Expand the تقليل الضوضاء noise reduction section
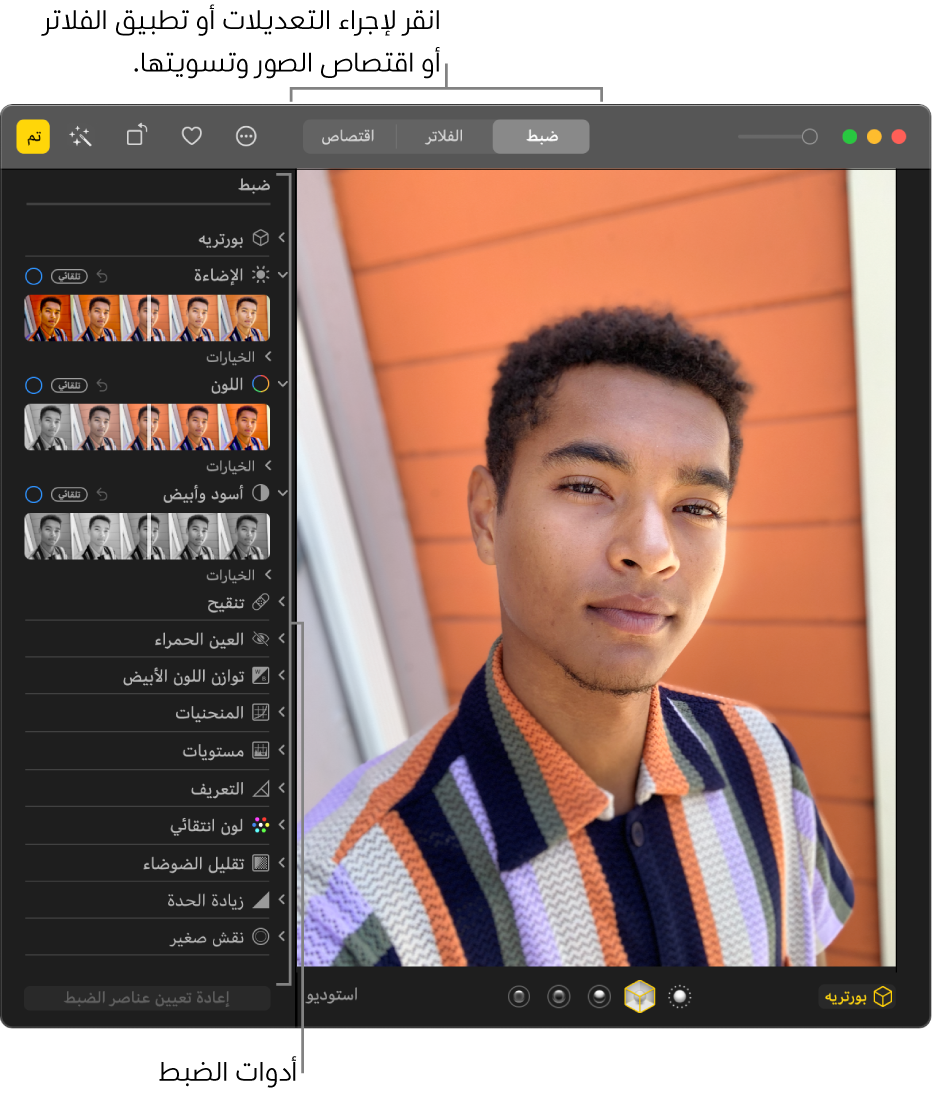 282,862
